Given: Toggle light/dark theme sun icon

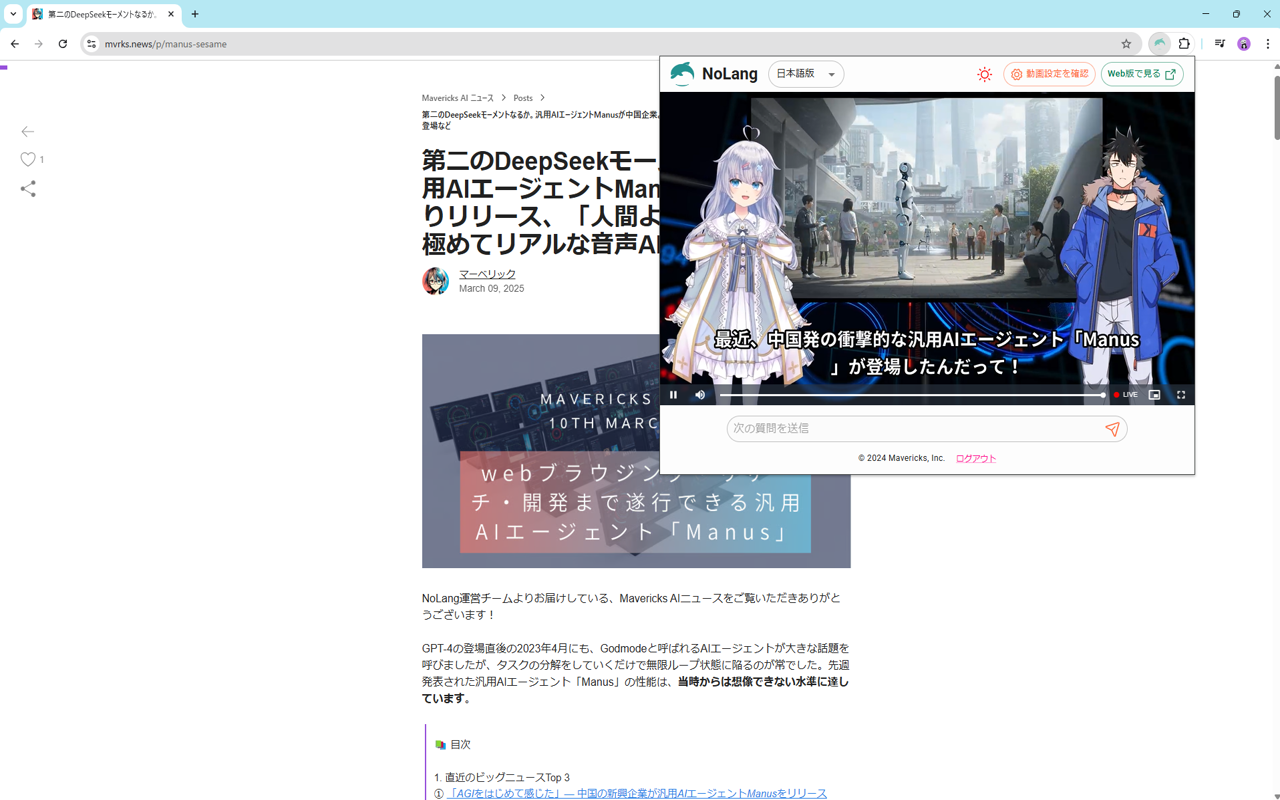Looking at the screenshot, I should [x=984, y=74].
